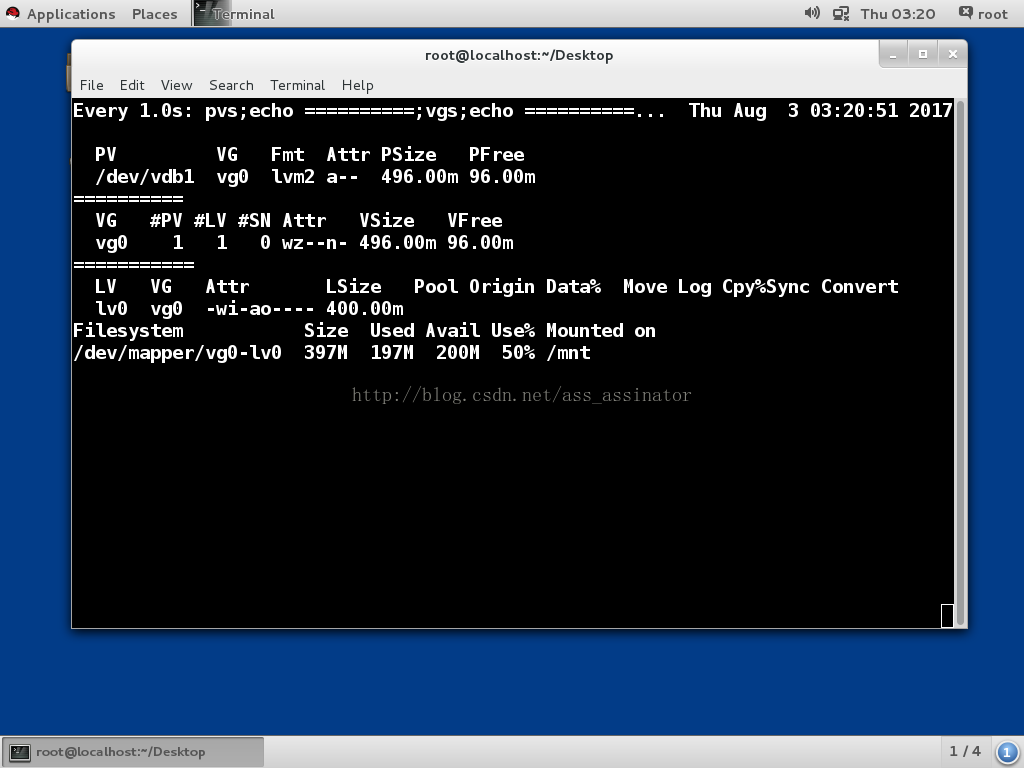The height and width of the screenshot is (768, 1024).
Task: Click the lvm2 format value
Action: pyautogui.click(x=293, y=177)
